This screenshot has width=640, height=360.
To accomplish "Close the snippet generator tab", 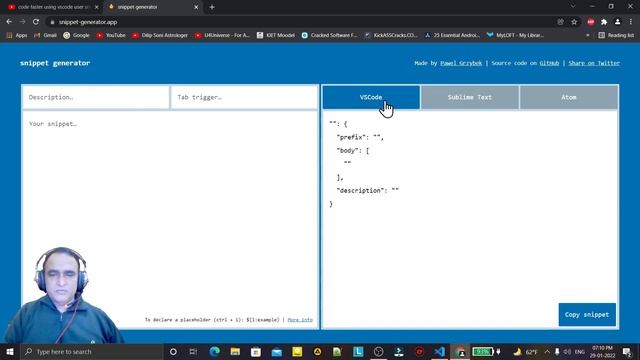I will tap(196, 7).
